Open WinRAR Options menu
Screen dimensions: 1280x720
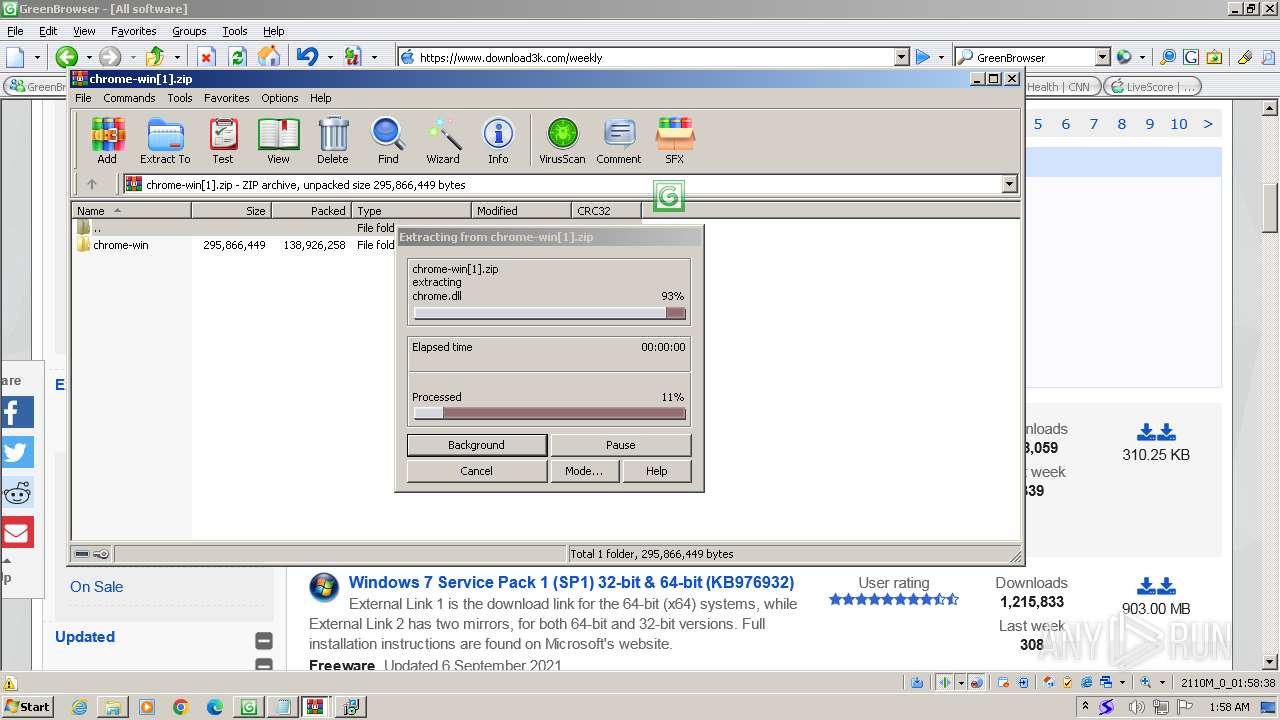280,98
